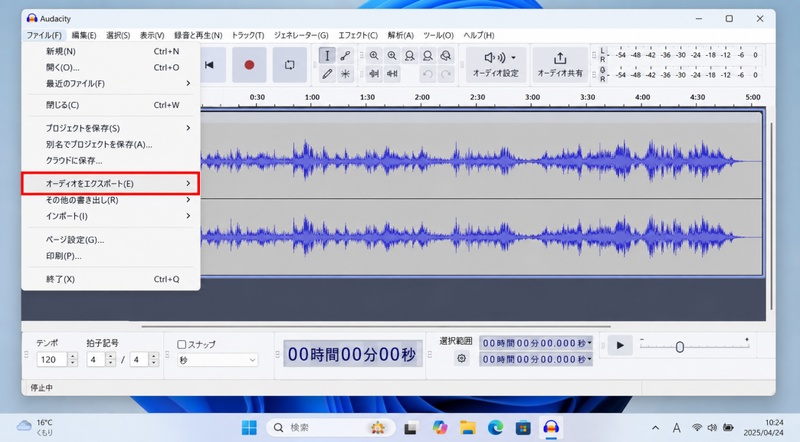Expand the プロジェクトを保存(S) submenu
Screen dimensions: 800x442
click(x=111, y=128)
